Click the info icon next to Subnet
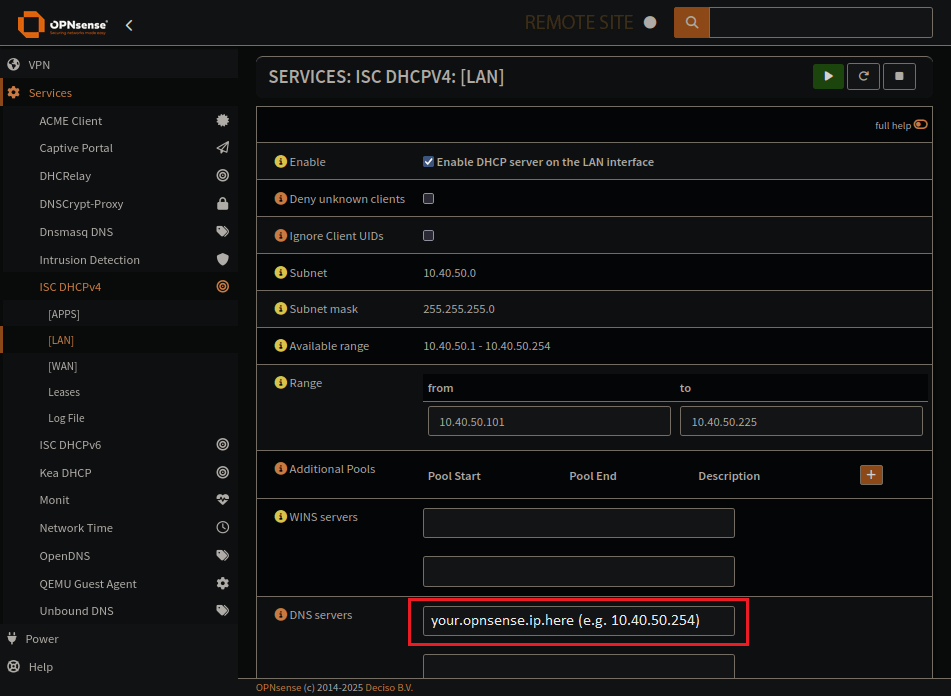The height and width of the screenshot is (696, 951). (280, 272)
